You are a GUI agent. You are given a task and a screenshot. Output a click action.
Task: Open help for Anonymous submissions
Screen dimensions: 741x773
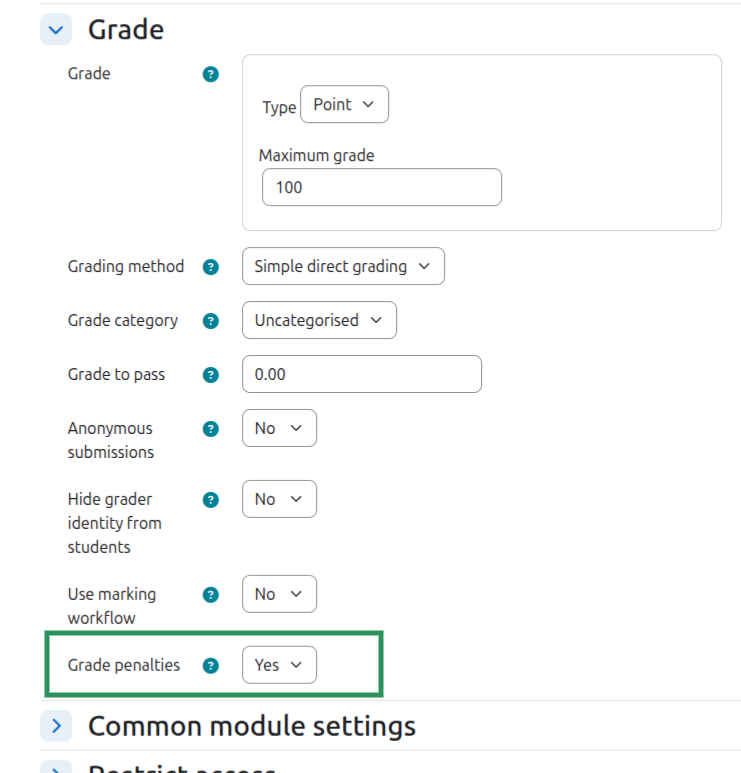[211, 429]
